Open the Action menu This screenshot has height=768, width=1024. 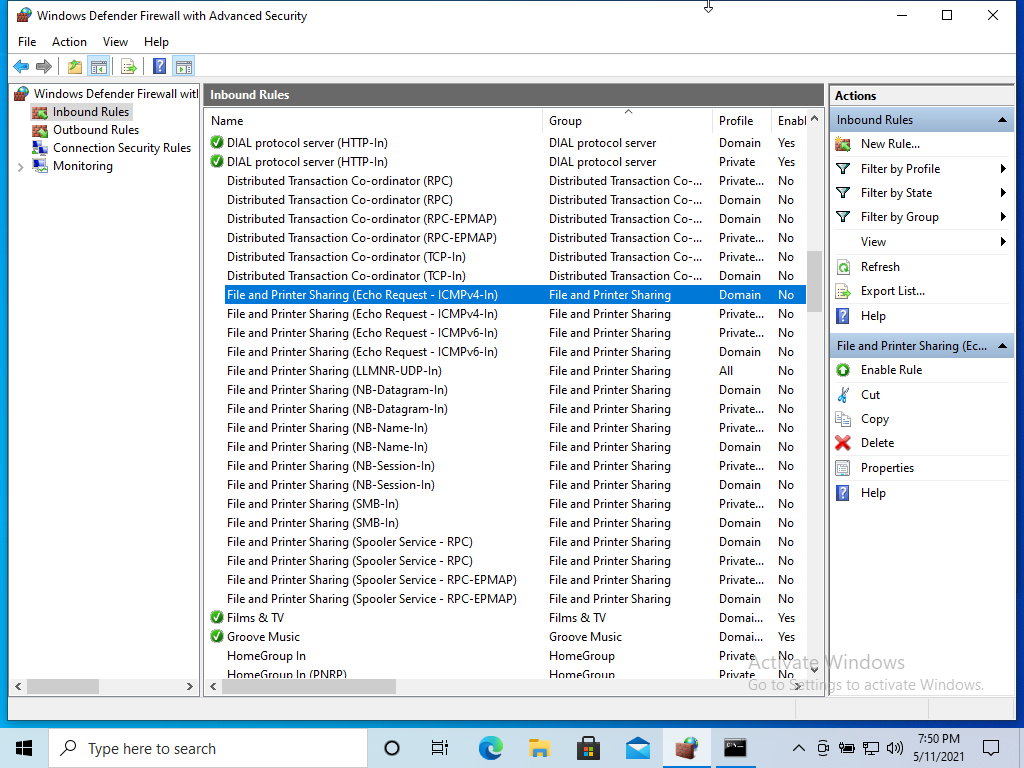point(69,42)
